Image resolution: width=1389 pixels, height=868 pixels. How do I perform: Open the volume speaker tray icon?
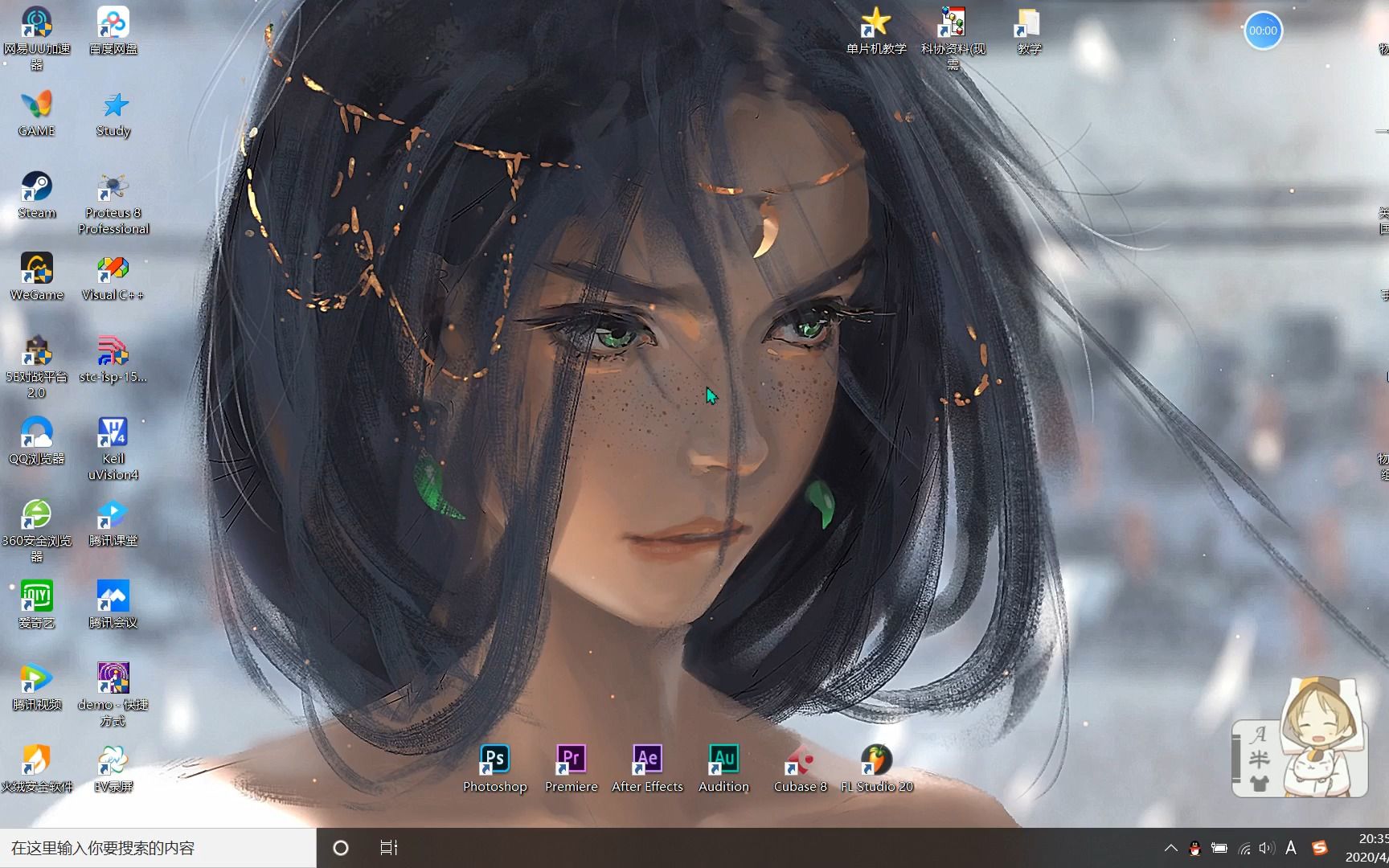coord(1267,848)
